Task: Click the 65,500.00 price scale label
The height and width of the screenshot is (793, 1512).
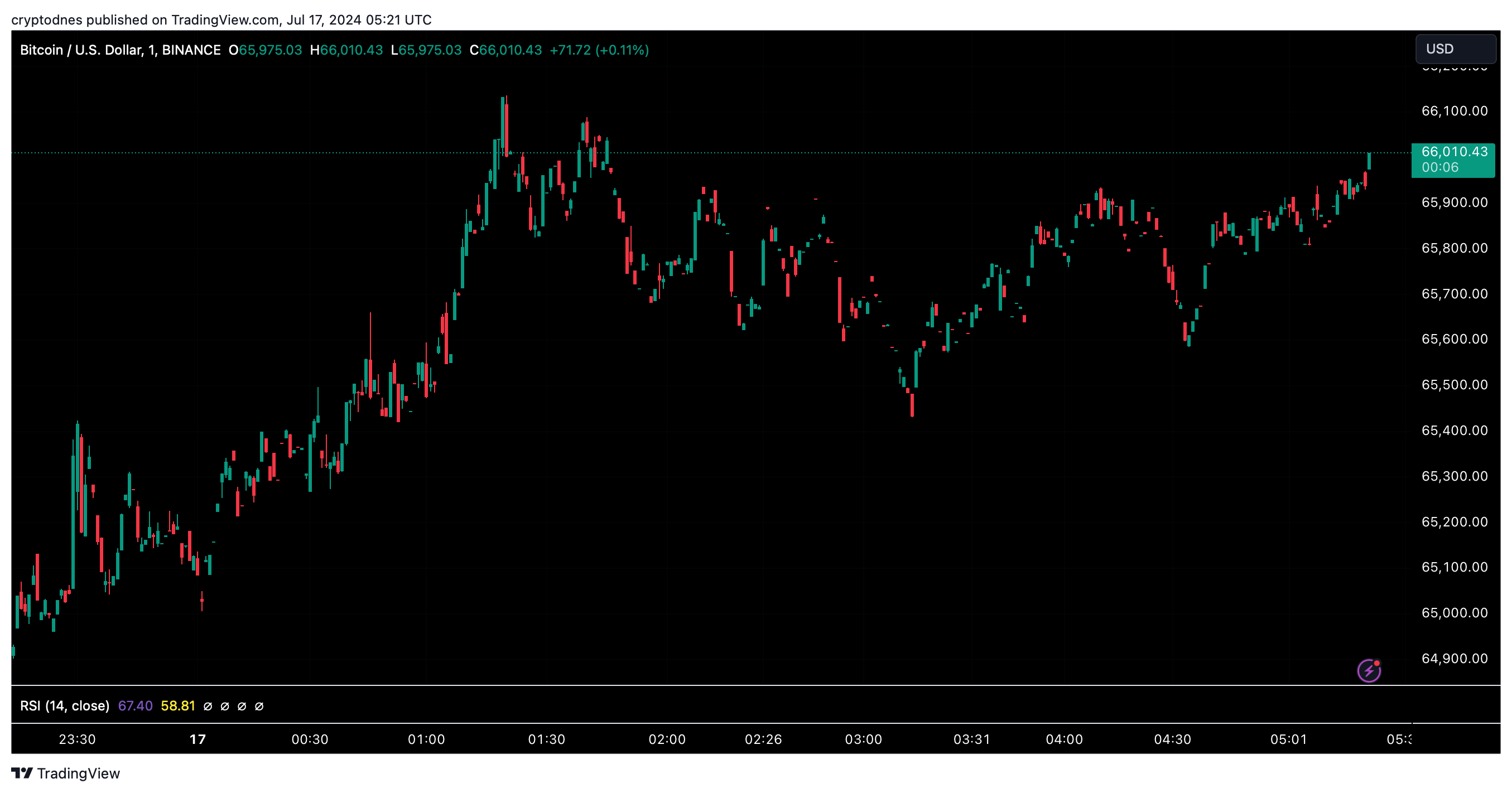Action: coord(1454,385)
